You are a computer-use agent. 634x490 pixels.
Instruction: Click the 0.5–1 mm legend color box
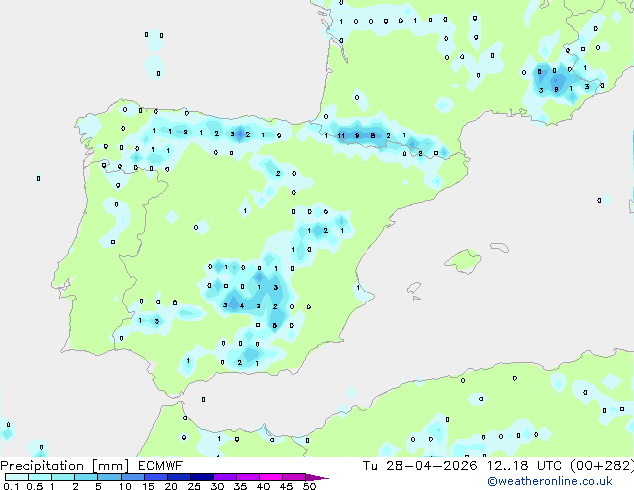[40, 477]
